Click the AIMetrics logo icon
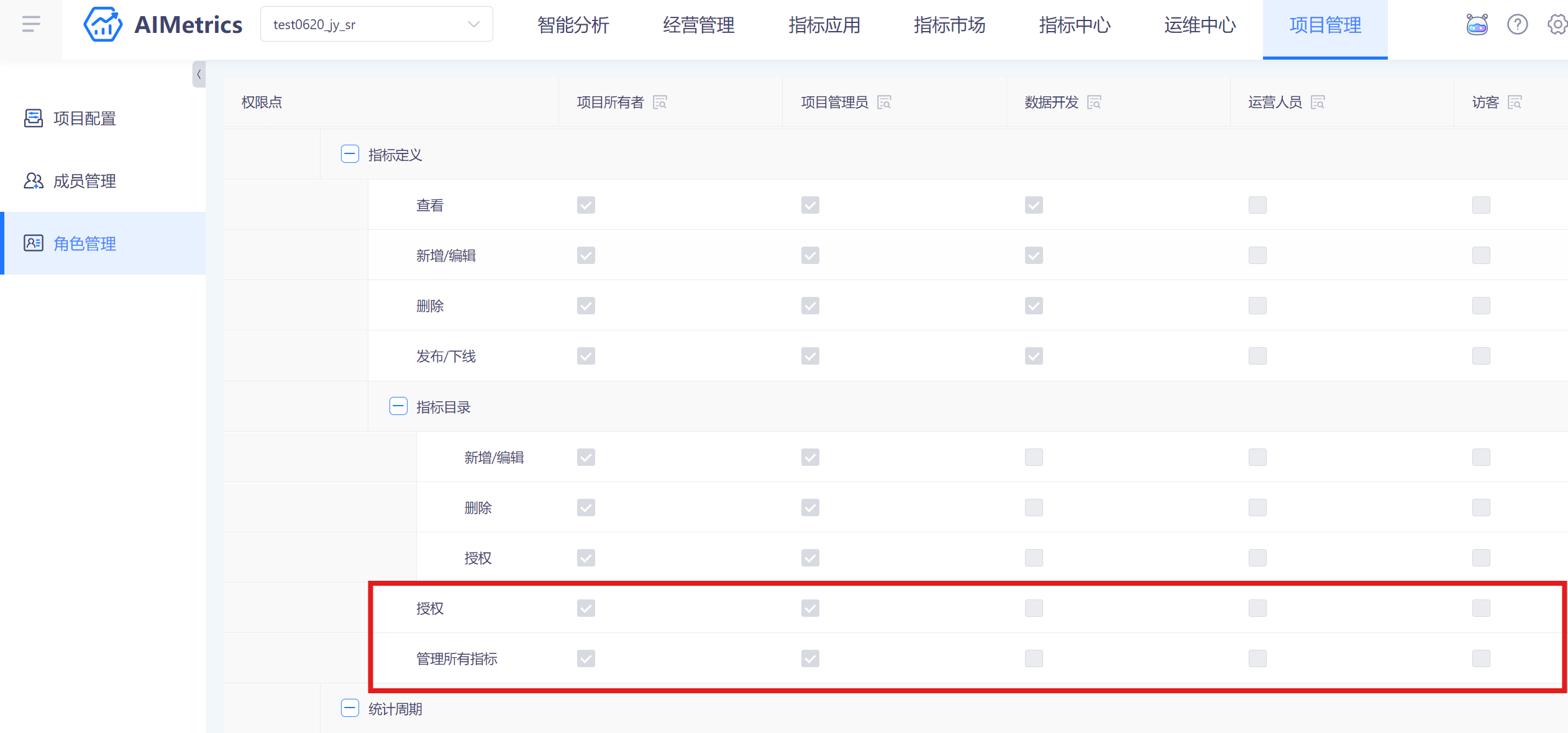 coord(103,25)
